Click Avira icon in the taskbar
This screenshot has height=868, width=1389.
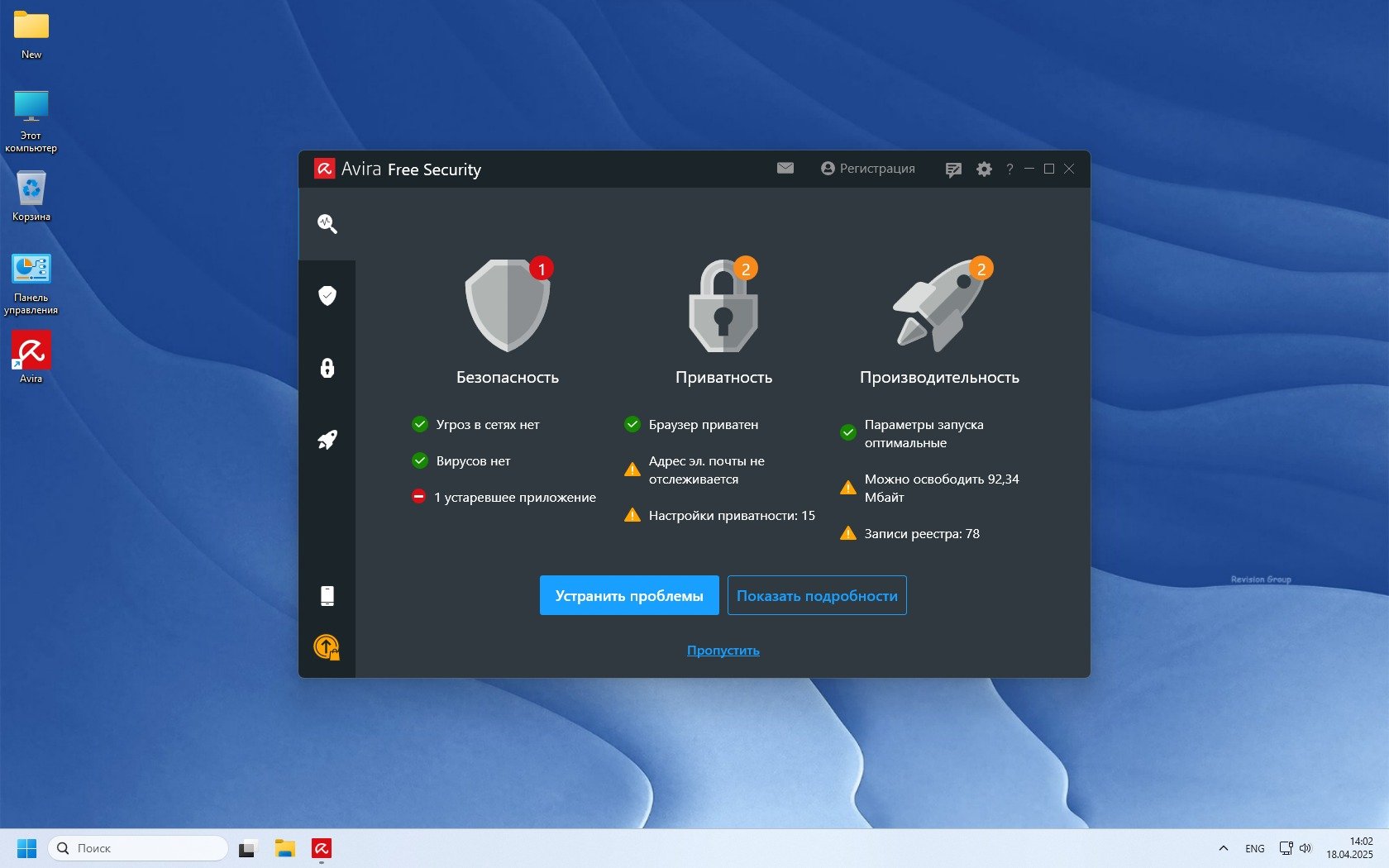[322, 848]
